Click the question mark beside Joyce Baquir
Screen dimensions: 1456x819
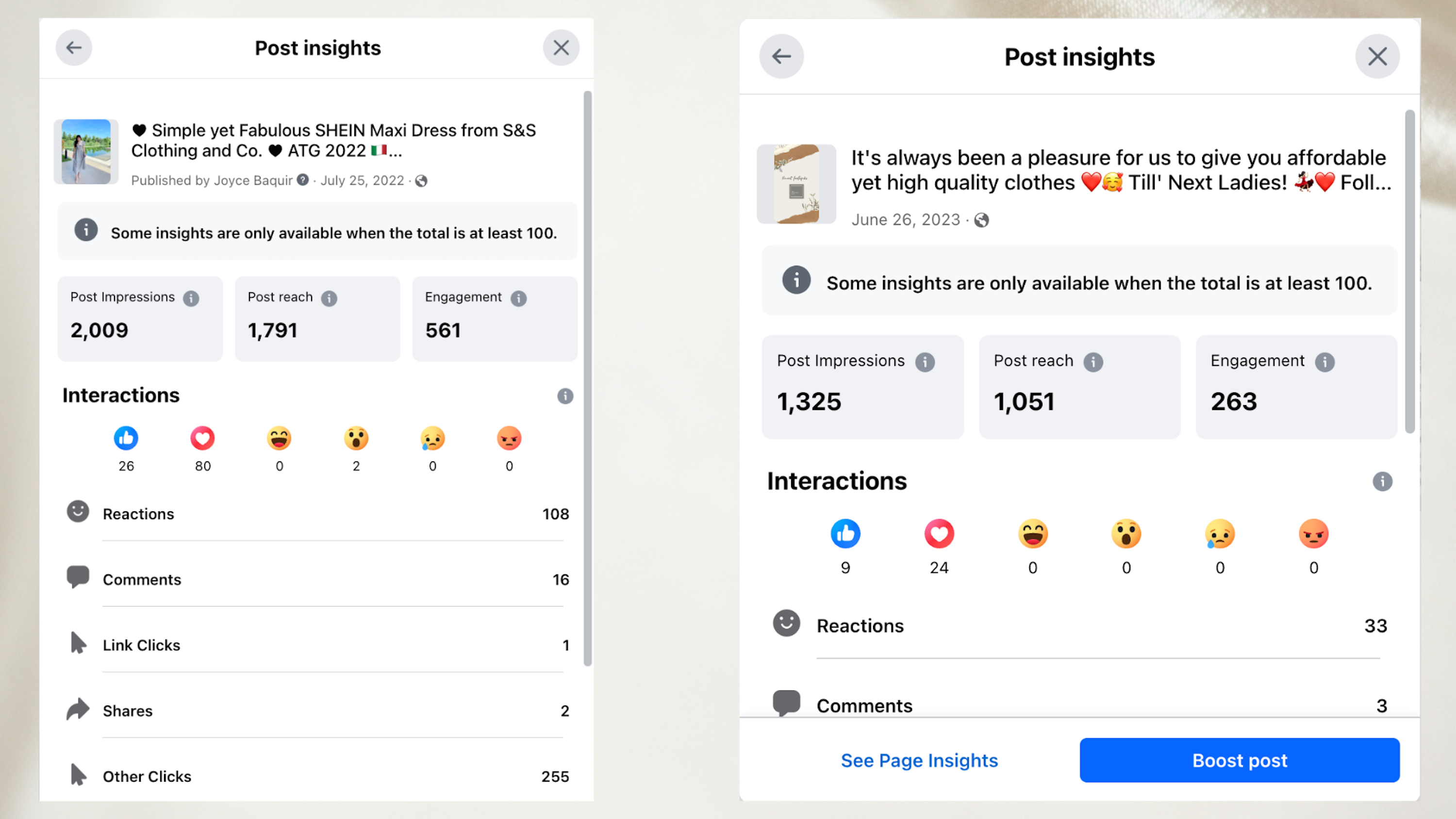click(x=303, y=180)
